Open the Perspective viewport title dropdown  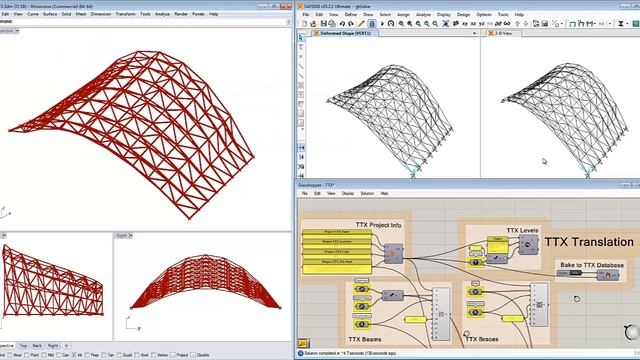[17, 31]
